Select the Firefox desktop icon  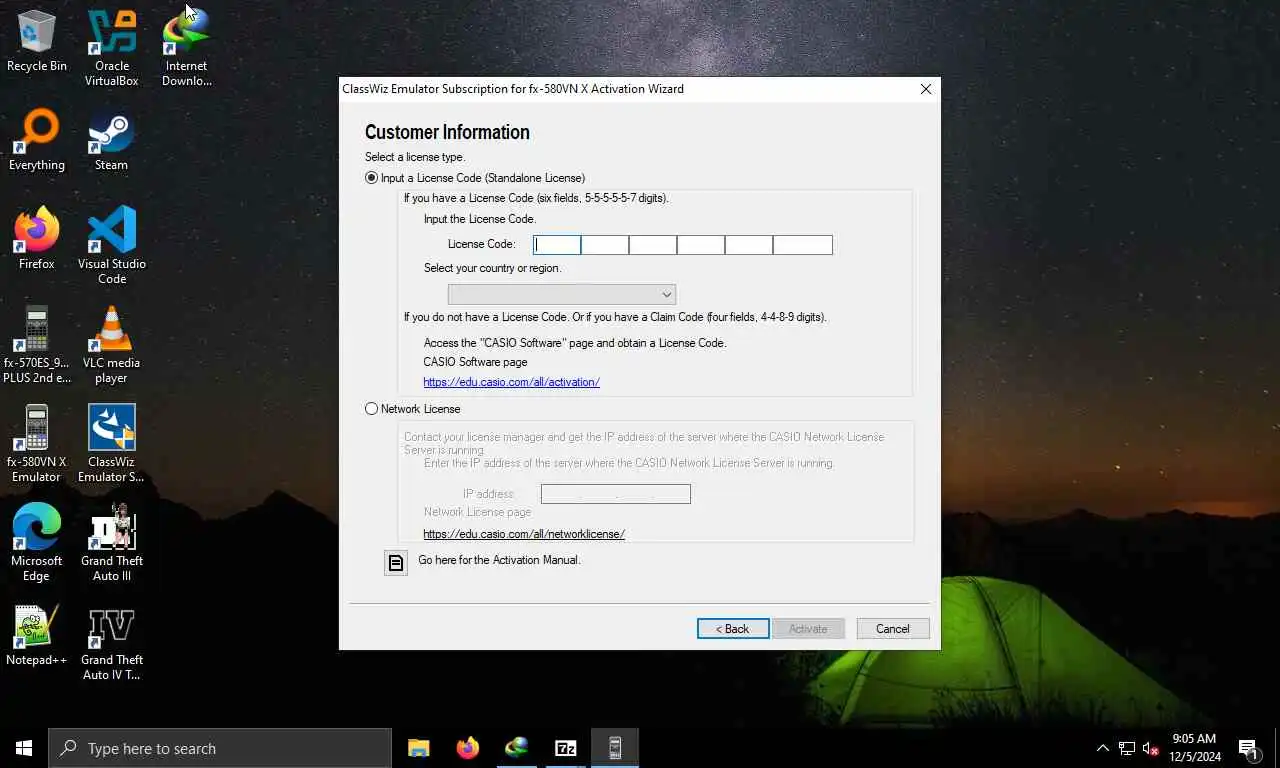click(37, 239)
